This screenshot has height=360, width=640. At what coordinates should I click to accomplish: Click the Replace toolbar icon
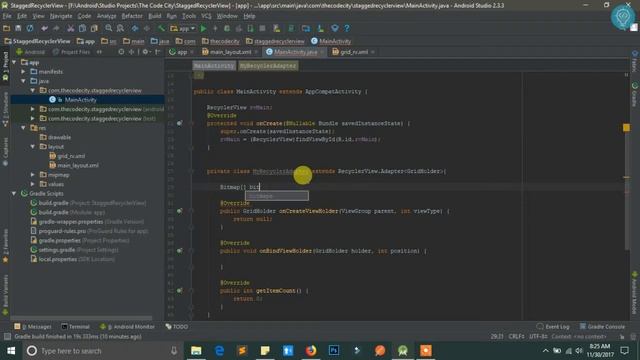click(120, 28)
